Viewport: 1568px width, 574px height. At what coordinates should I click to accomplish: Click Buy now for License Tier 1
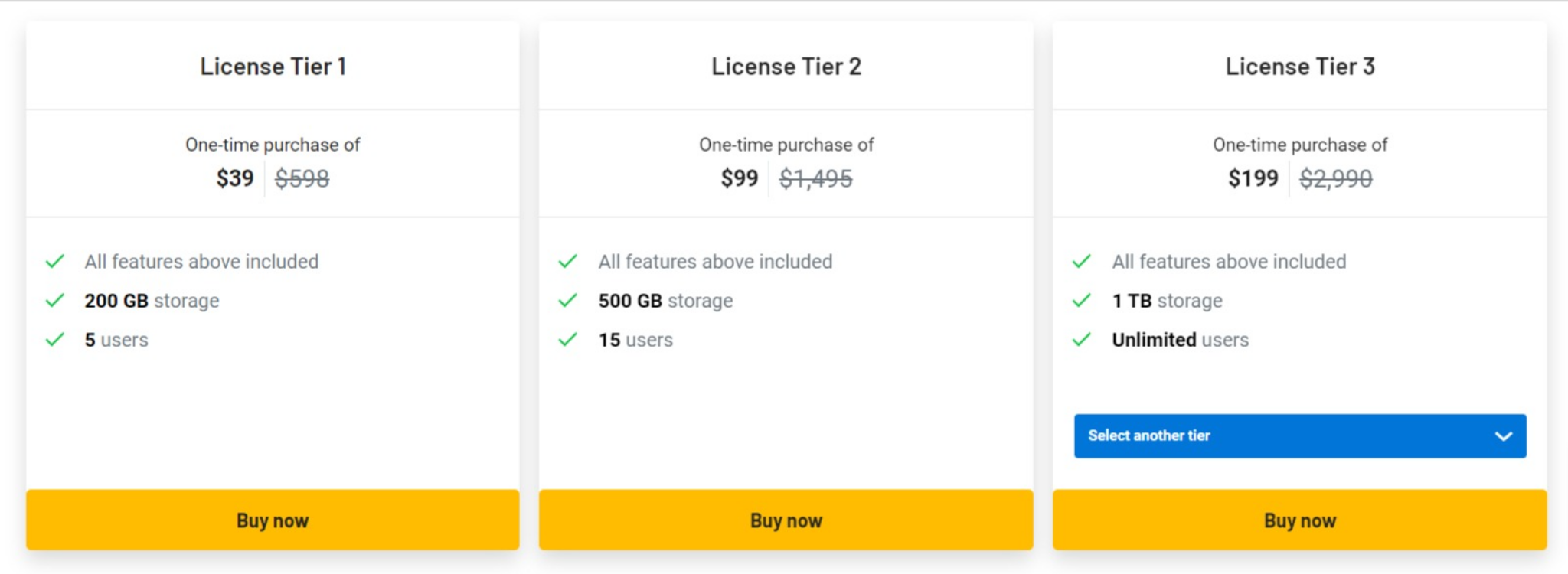(273, 520)
